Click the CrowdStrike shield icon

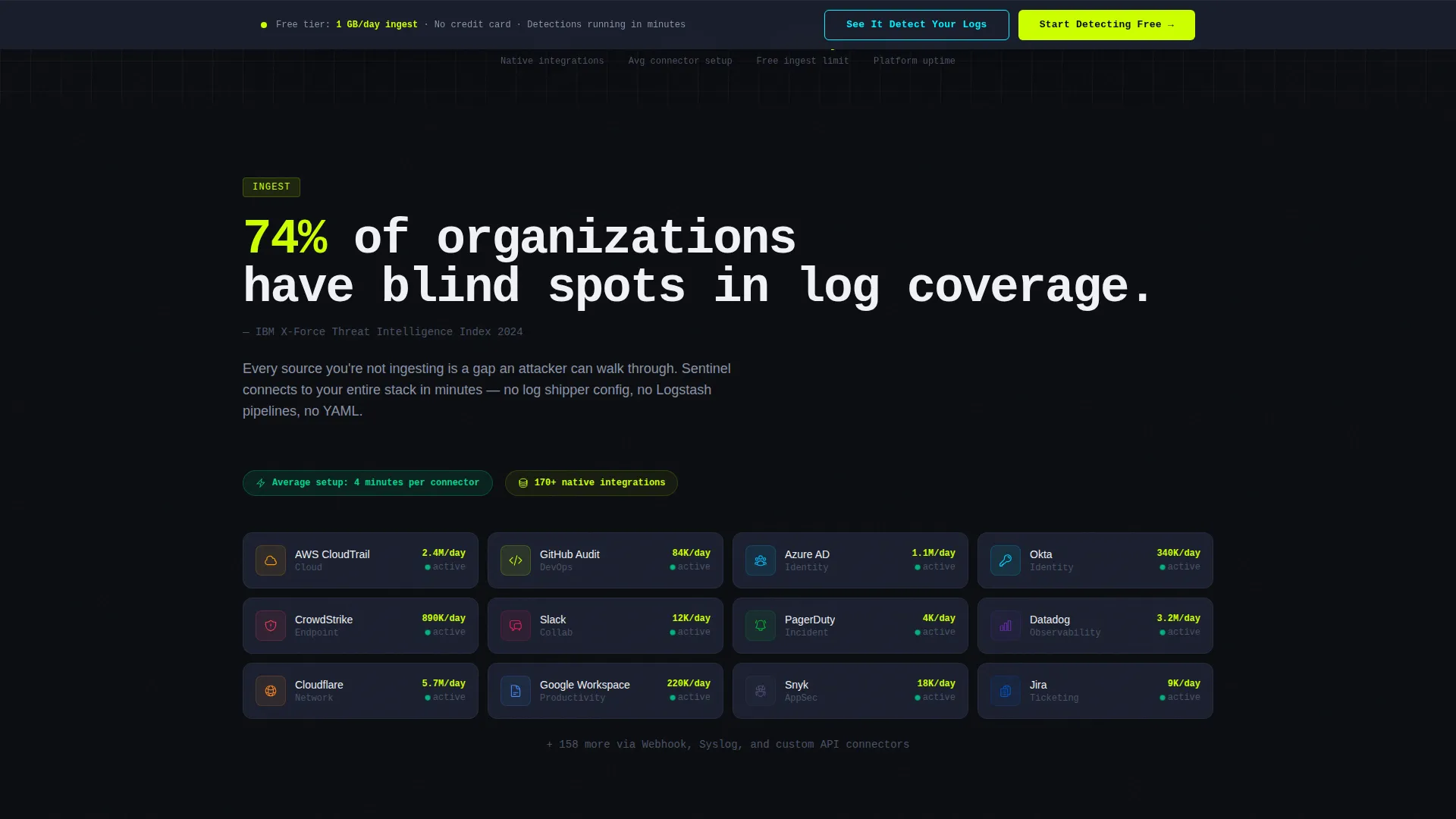pos(271,626)
